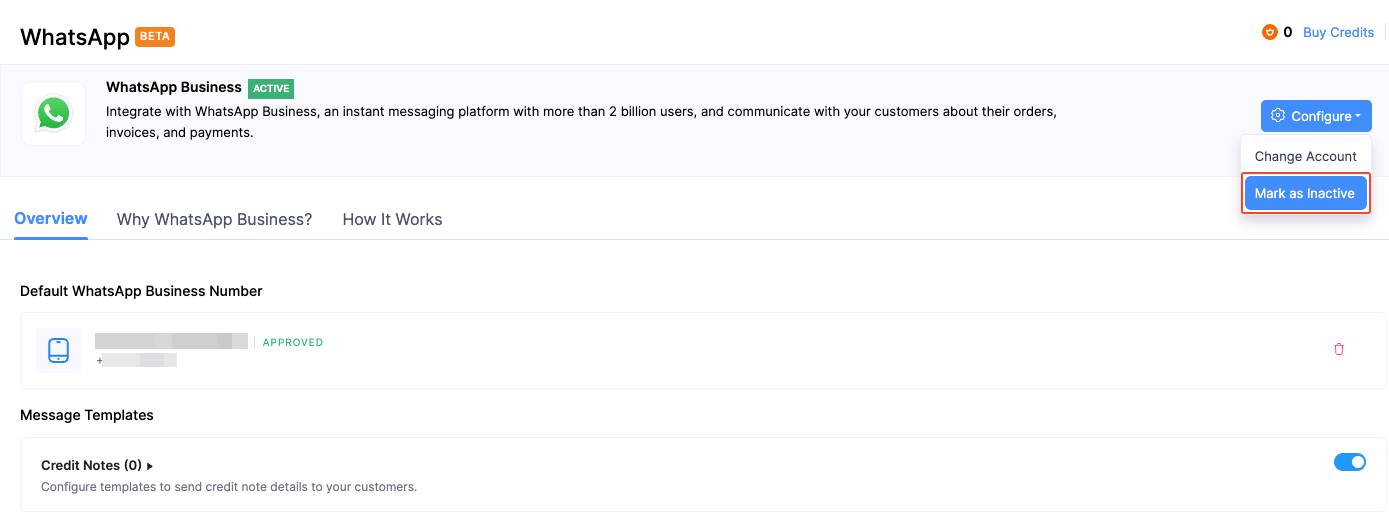1389x526 pixels.
Task: Delete the default WhatsApp Business number
Action: point(1339,349)
